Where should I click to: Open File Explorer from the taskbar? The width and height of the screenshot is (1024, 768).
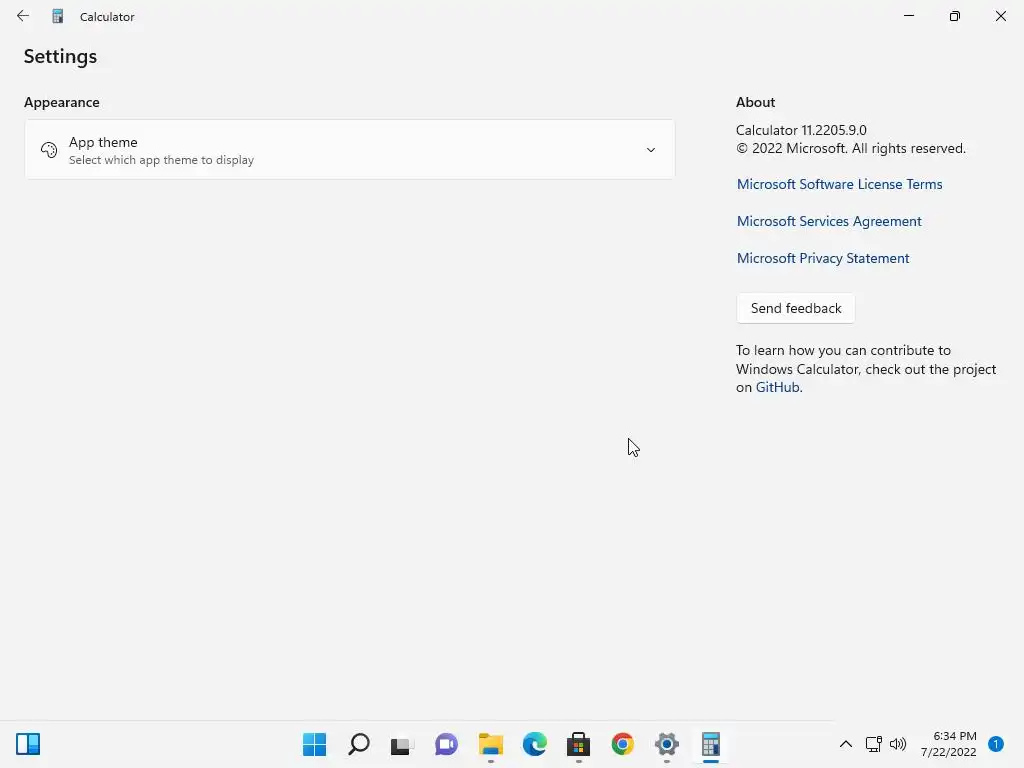coord(490,744)
